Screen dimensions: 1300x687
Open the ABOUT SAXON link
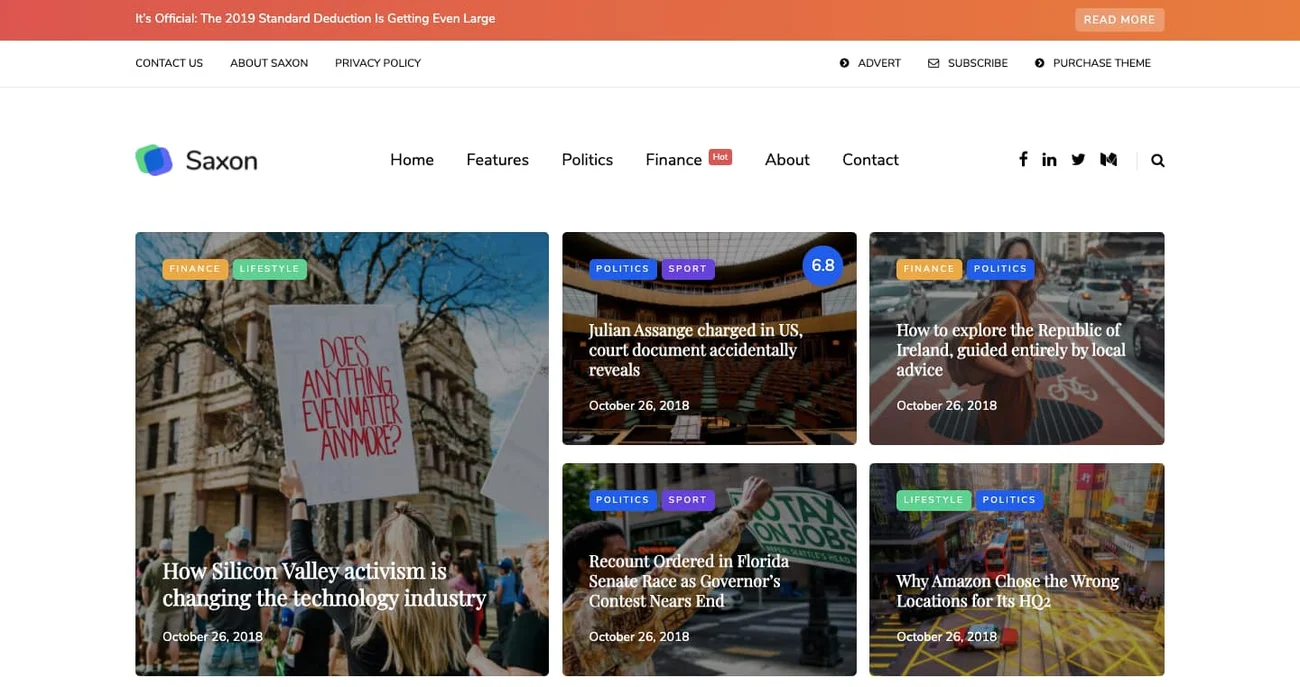pyautogui.click(x=269, y=63)
